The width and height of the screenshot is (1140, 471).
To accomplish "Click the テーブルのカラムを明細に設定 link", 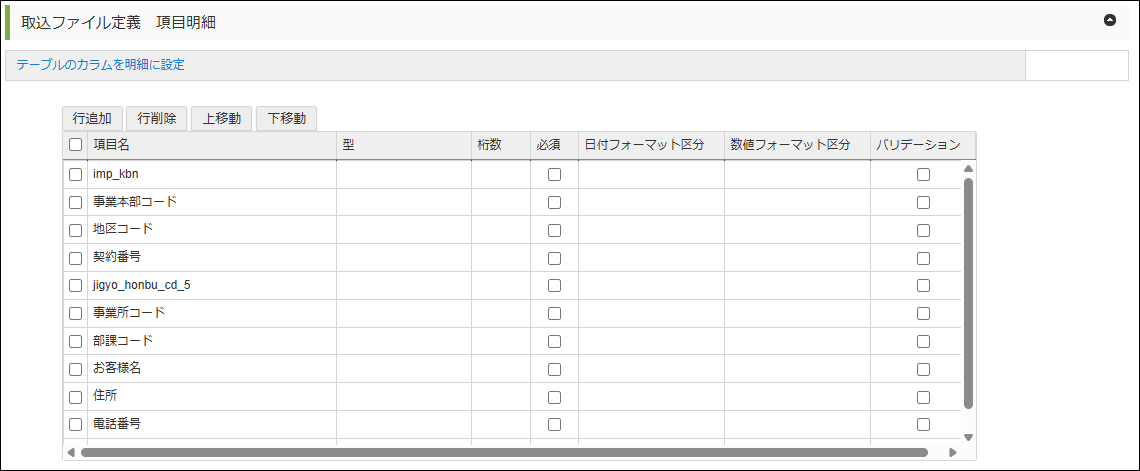I will click(100, 65).
